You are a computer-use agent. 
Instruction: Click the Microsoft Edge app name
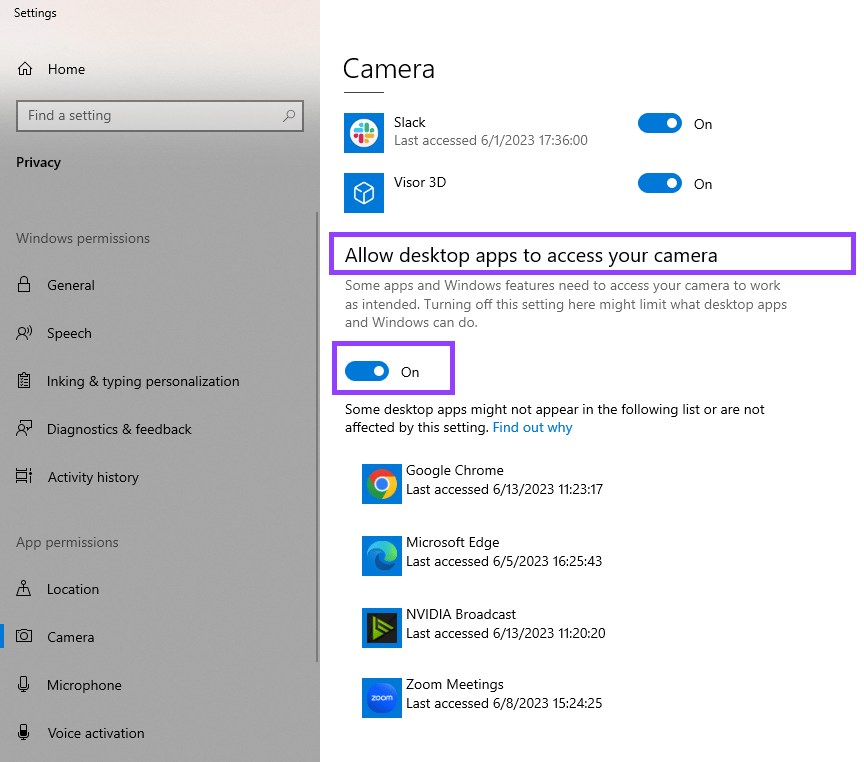tap(452, 542)
